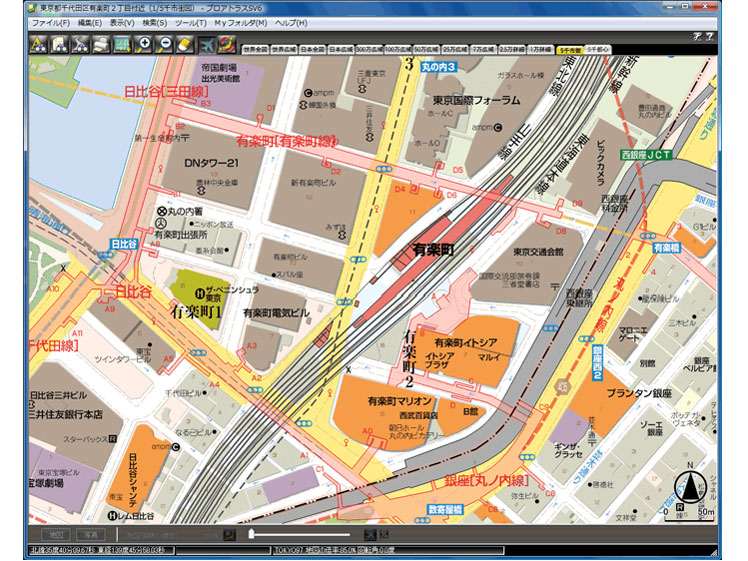Viewport: 748px width, 561px height.
Task: Click the 日比谷シャンテ building label
Action: (x=133, y=479)
